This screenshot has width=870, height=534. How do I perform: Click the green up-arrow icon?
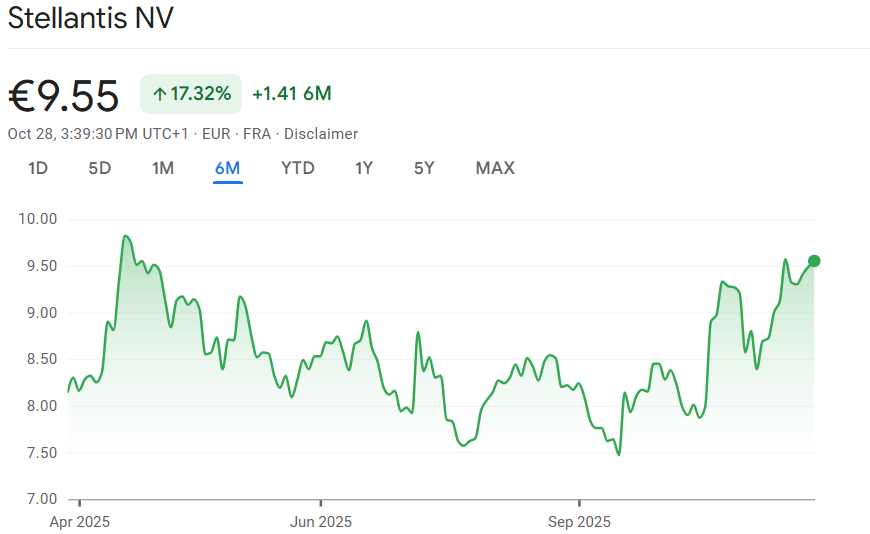click(x=159, y=94)
